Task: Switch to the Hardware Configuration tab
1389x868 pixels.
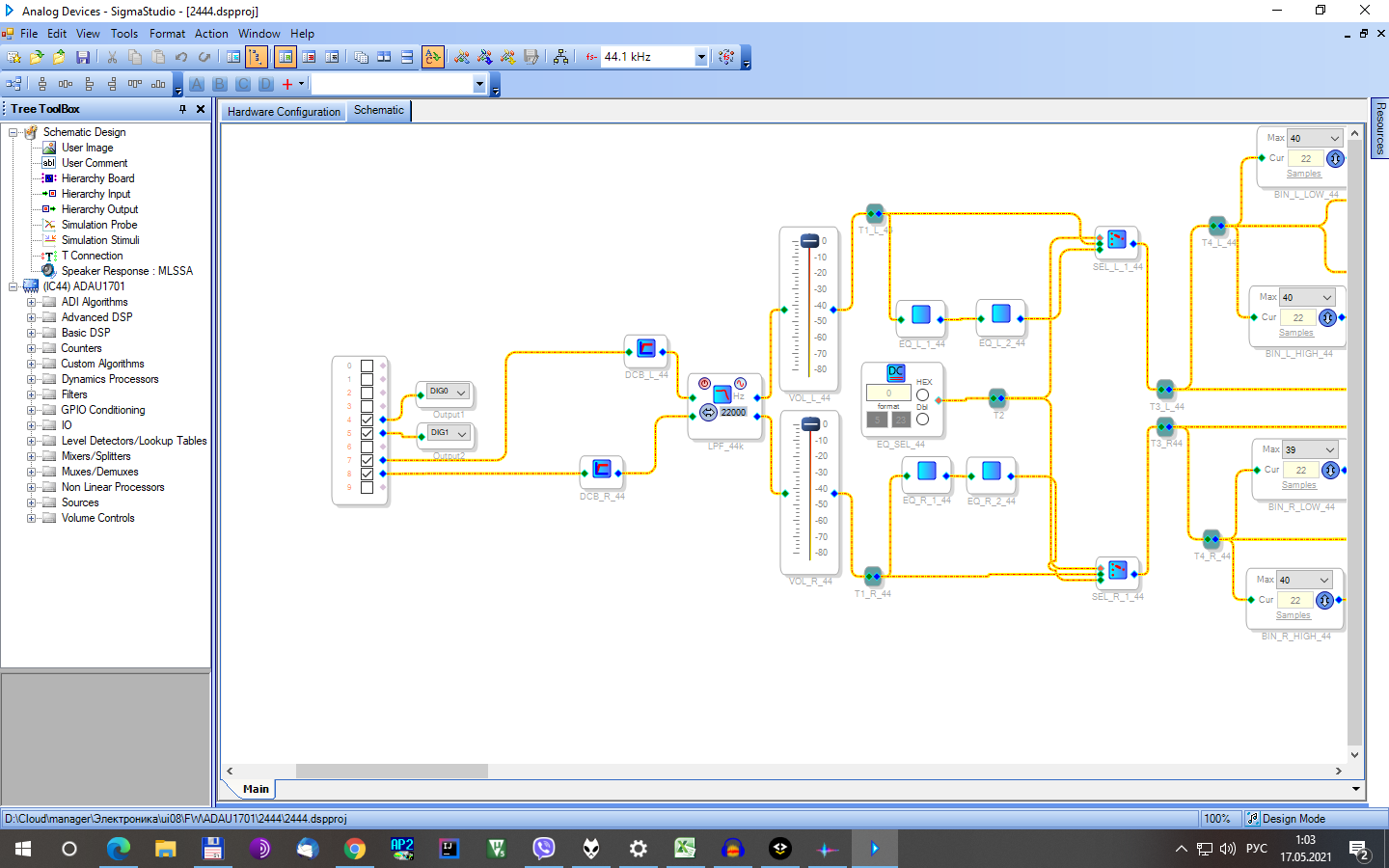Action: click(x=284, y=112)
